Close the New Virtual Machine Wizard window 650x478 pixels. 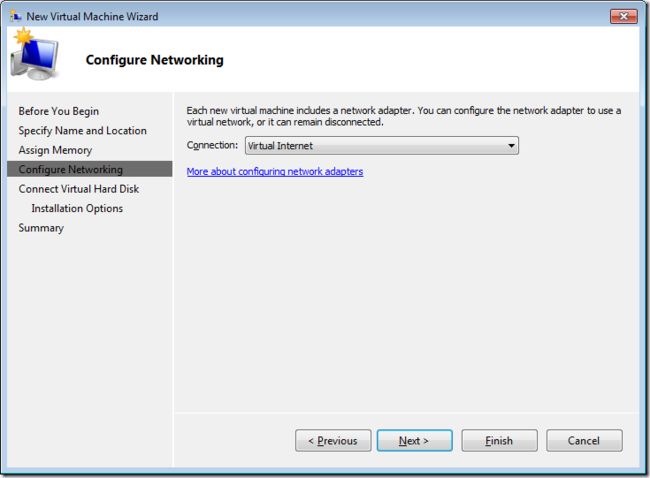623,16
